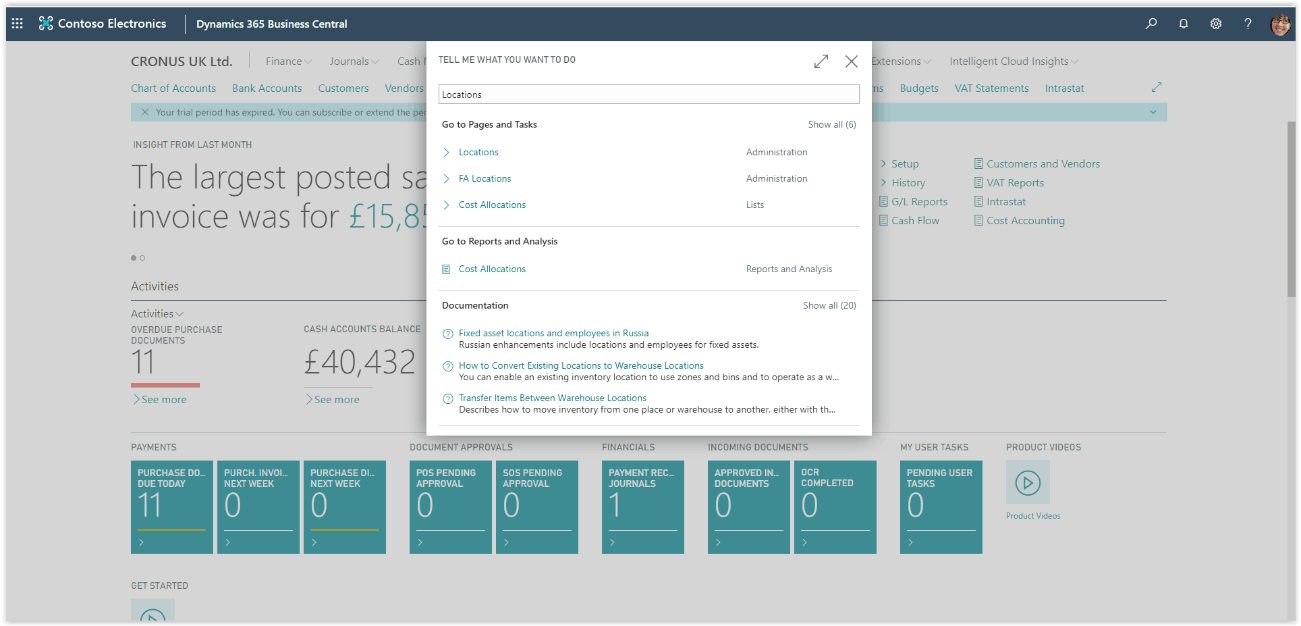Image resolution: width=1301 pixels, height=626 pixels.
Task: Open Intrastat from the navigation links row
Action: point(1065,88)
